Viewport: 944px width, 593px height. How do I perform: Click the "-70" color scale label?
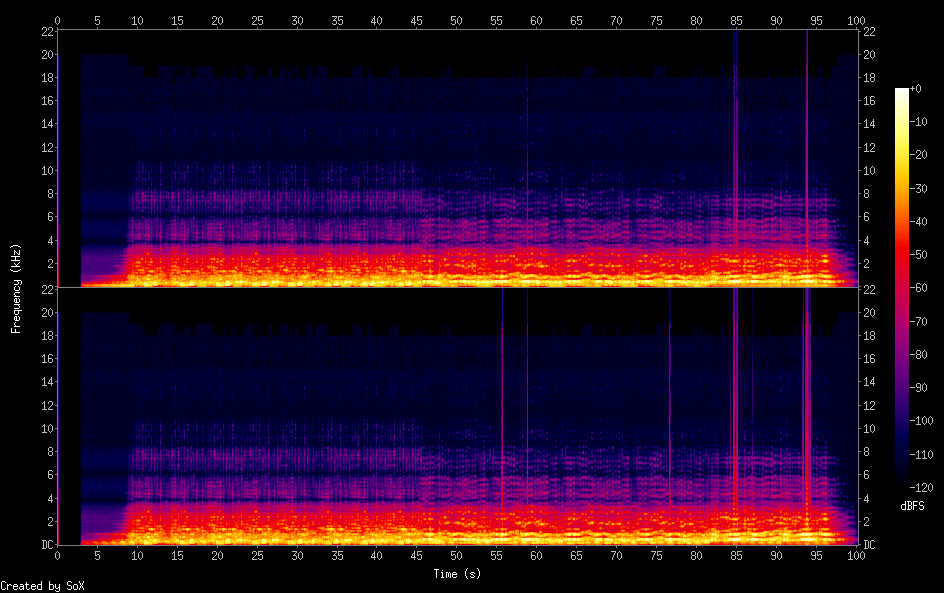[918, 321]
